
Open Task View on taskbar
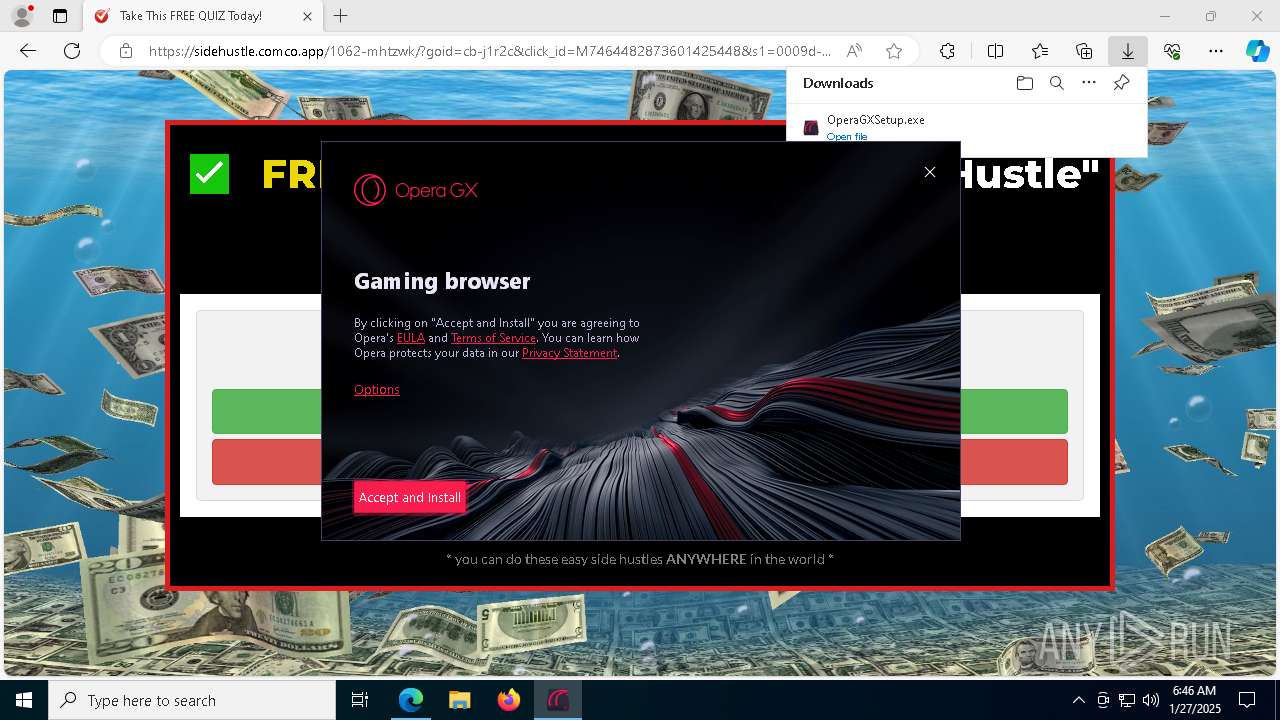click(x=360, y=700)
